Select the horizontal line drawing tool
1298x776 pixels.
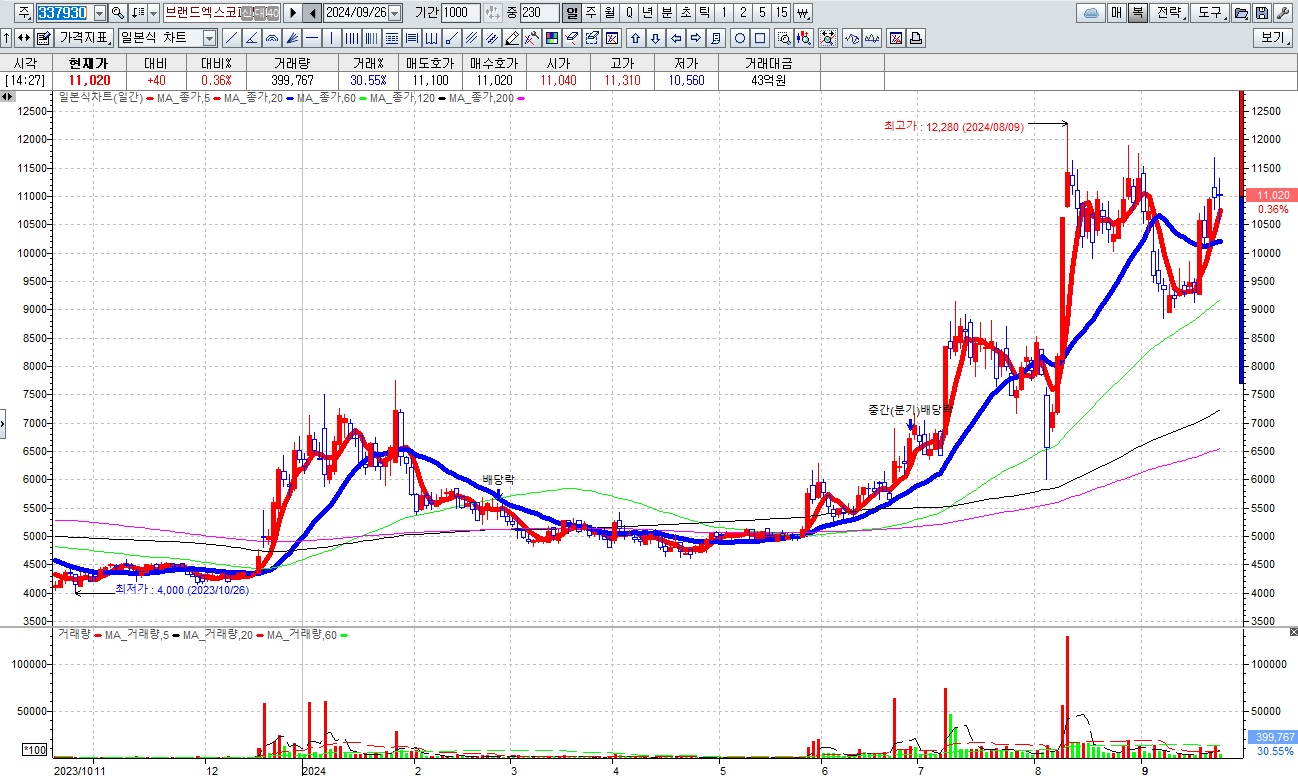(x=311, y=38)
